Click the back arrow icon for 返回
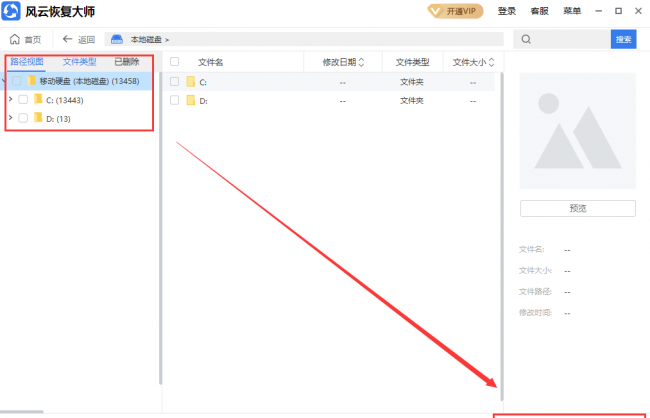This screenshot has height=418, width=650. coord(67,39)
